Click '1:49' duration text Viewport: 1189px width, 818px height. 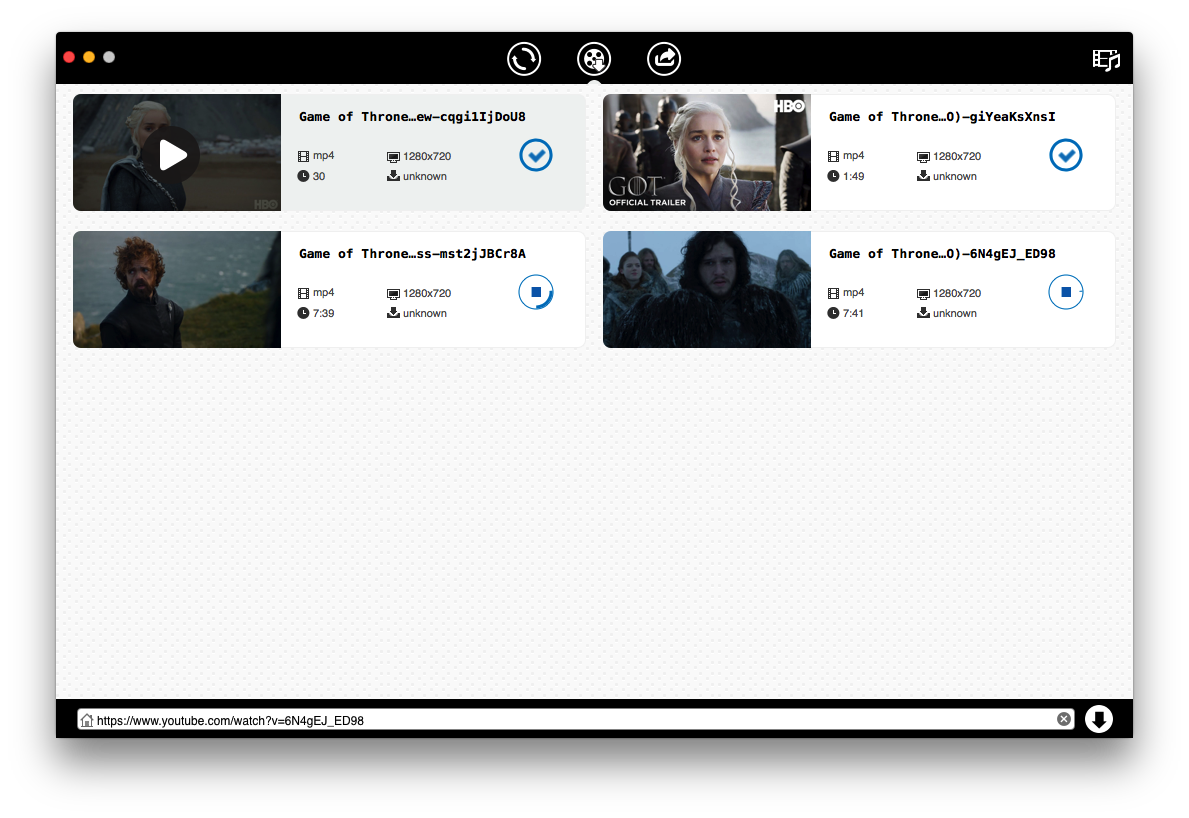click(854, 176)
